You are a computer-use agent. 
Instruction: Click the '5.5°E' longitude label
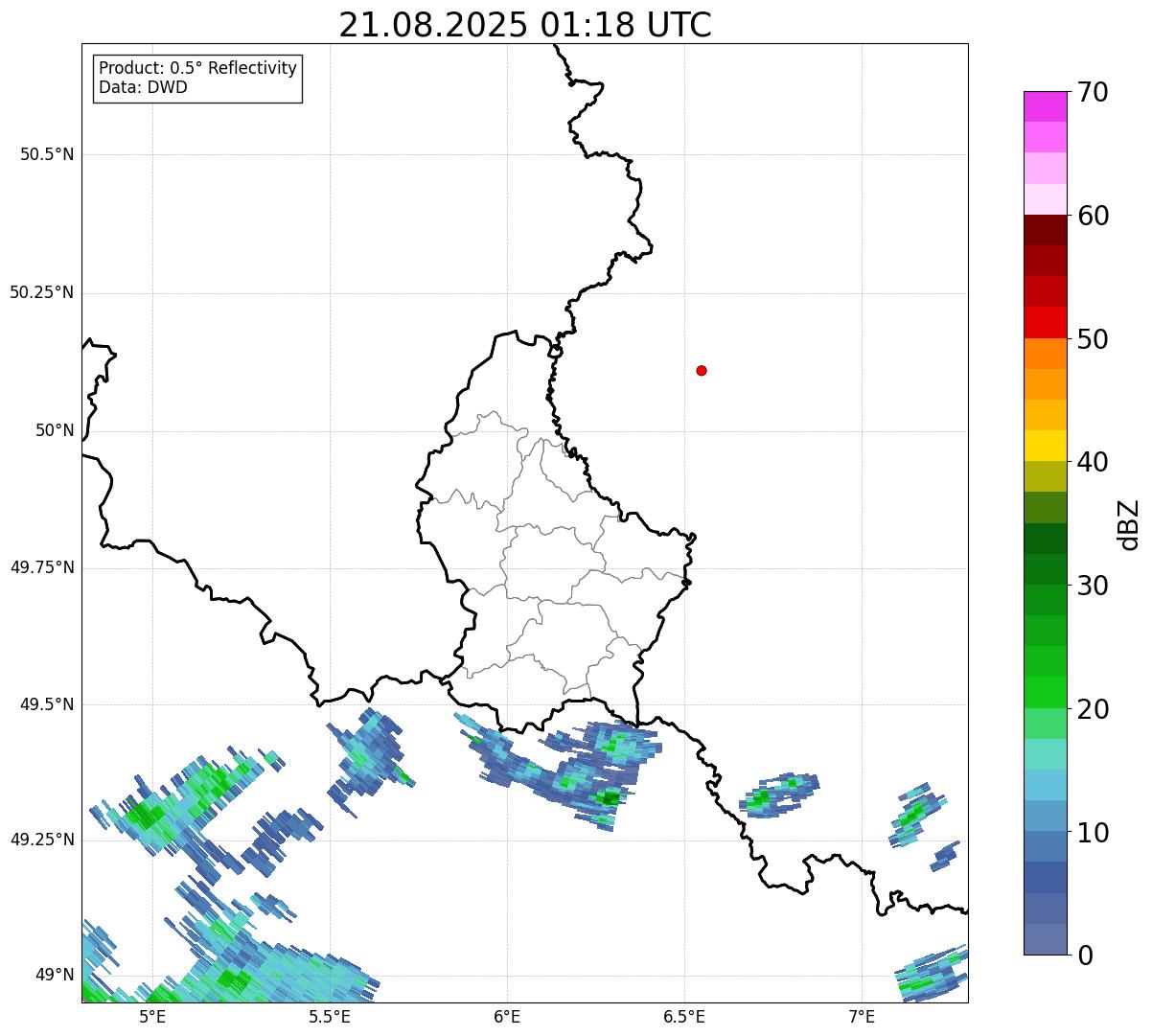tap(330, 1016)
